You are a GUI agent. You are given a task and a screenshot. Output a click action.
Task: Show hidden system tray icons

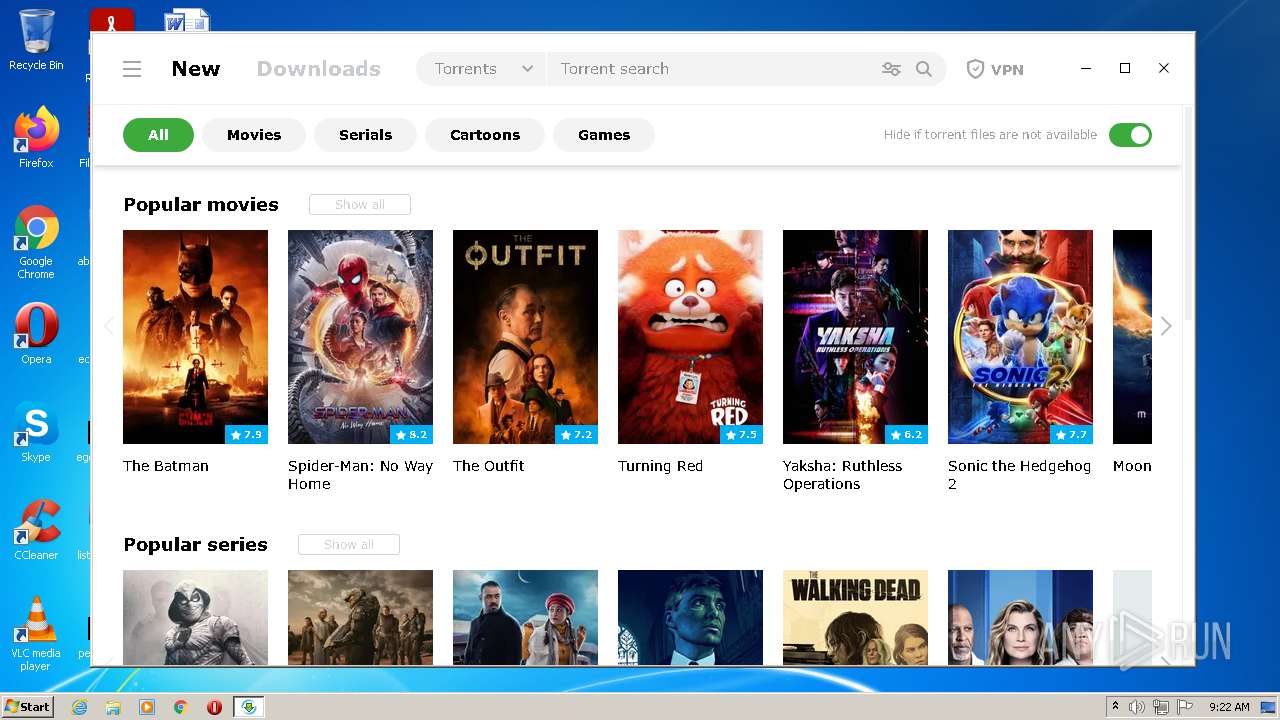[x=1115, y=707]
